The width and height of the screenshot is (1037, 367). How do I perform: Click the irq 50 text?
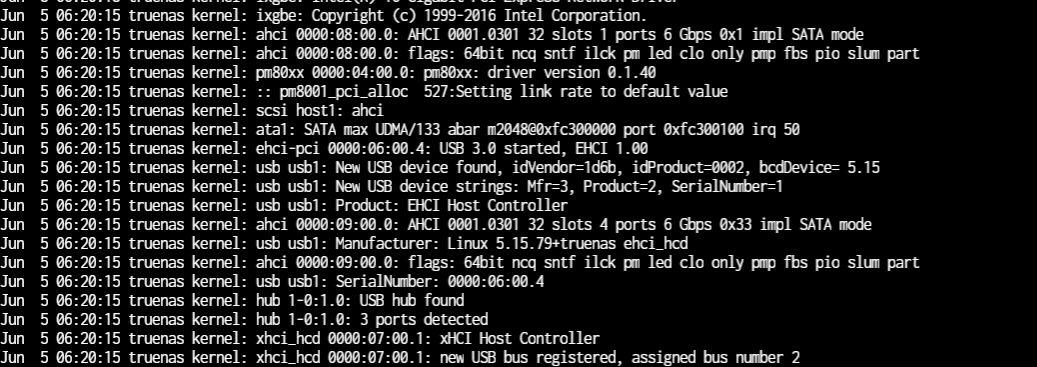pos(776,130)
